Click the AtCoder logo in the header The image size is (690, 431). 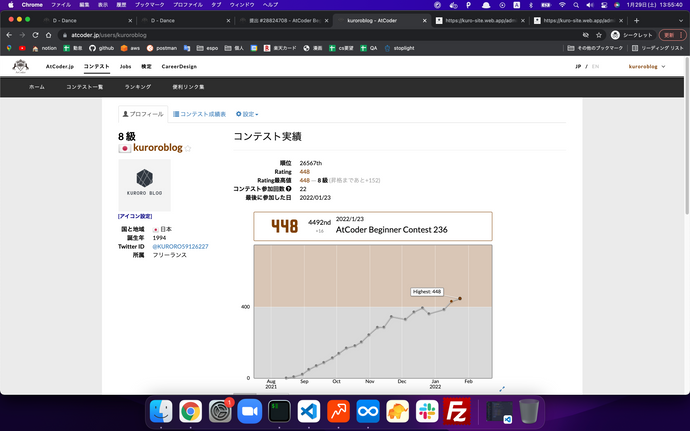click(20, 66)
